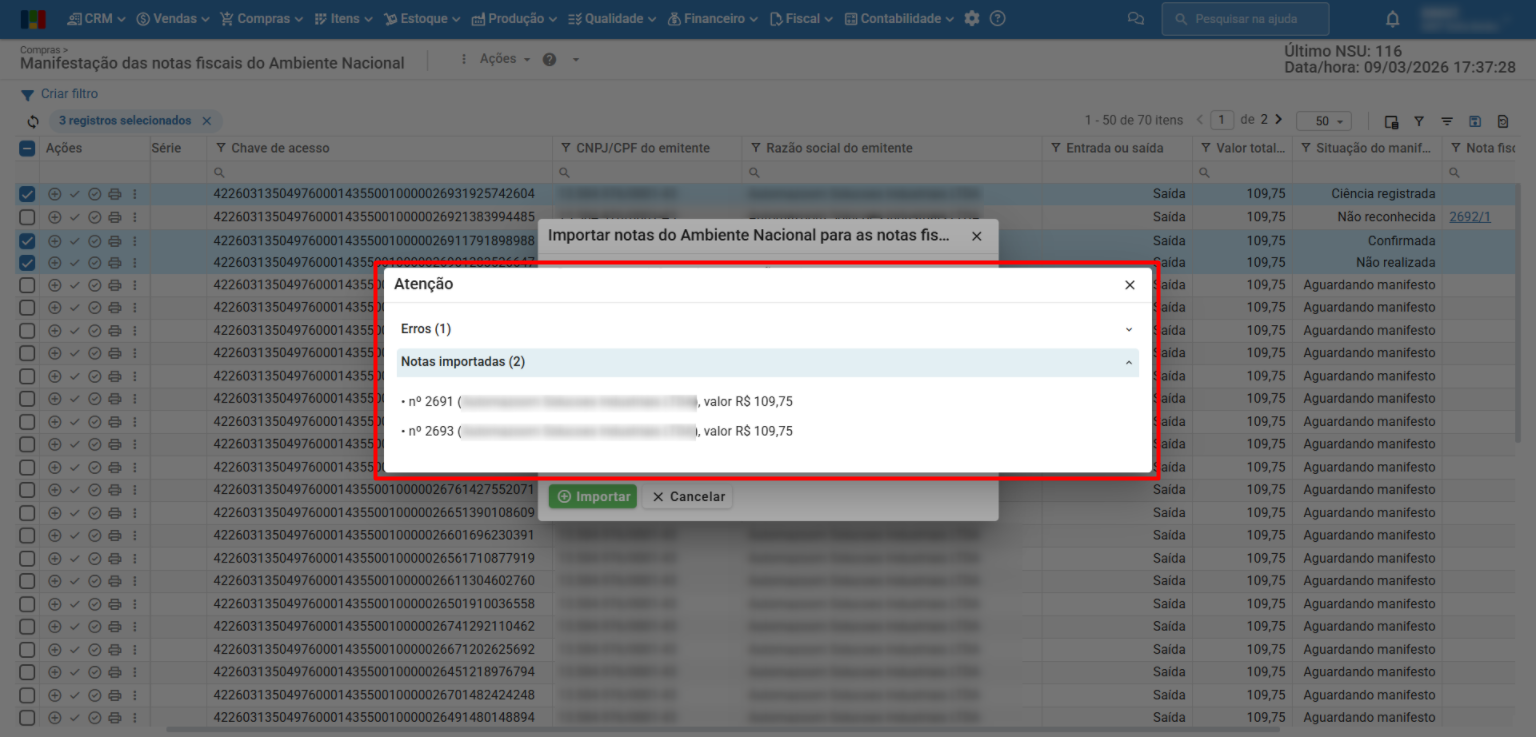The height and width of the screenshot is (737, 1536).
Task: Open the dropdown arrow beside the help icon
Action: (x=576, y=59)
